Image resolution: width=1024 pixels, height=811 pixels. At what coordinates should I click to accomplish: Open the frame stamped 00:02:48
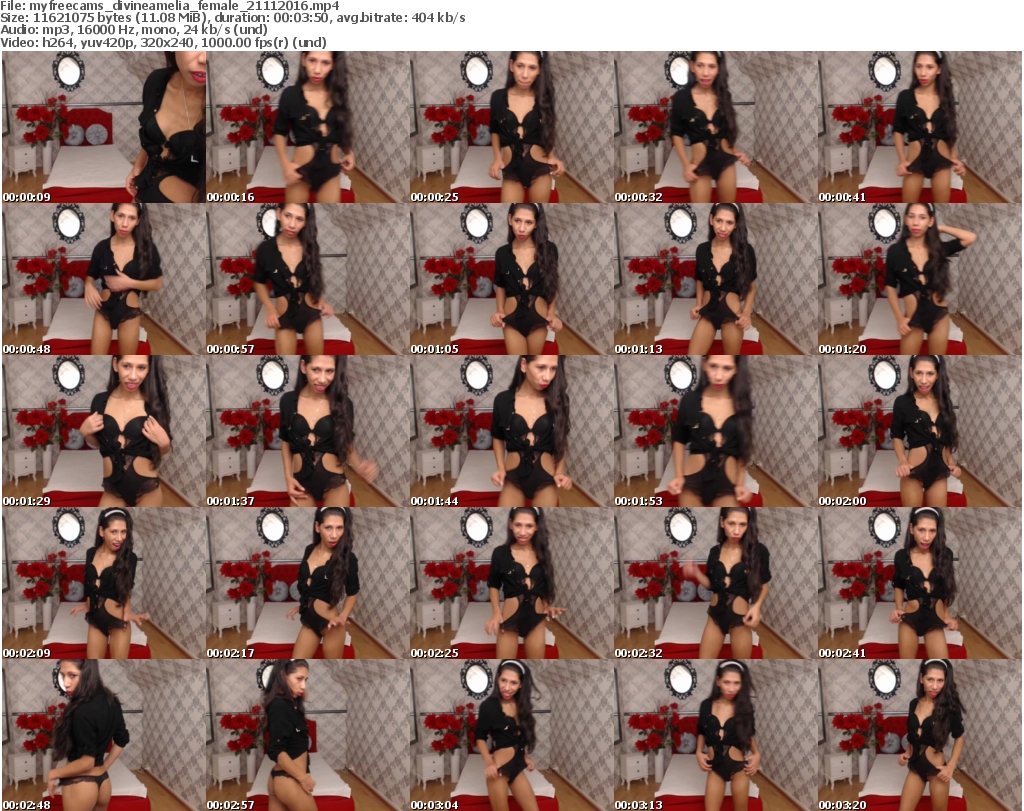click(x=104, y=735)
